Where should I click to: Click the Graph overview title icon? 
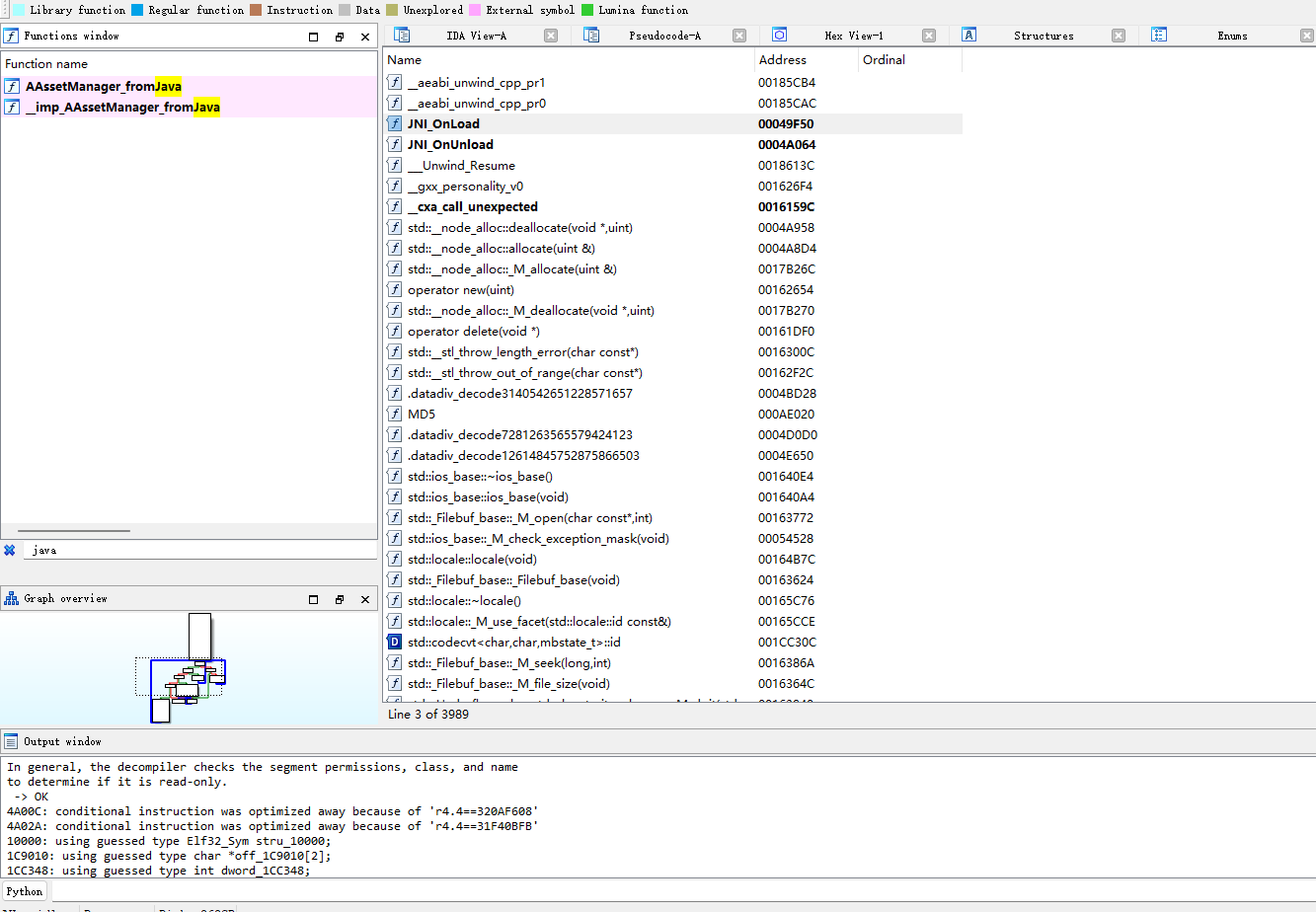(12, 598)
